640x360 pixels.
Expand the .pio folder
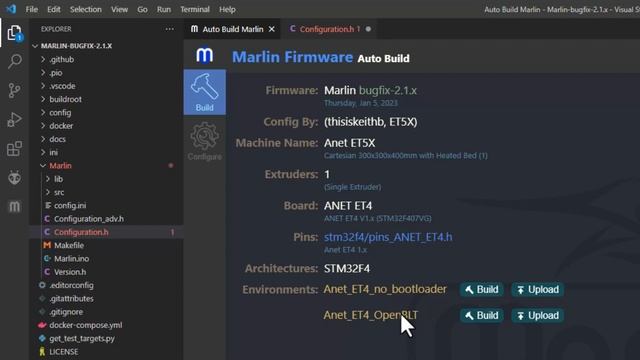point(56,73)
